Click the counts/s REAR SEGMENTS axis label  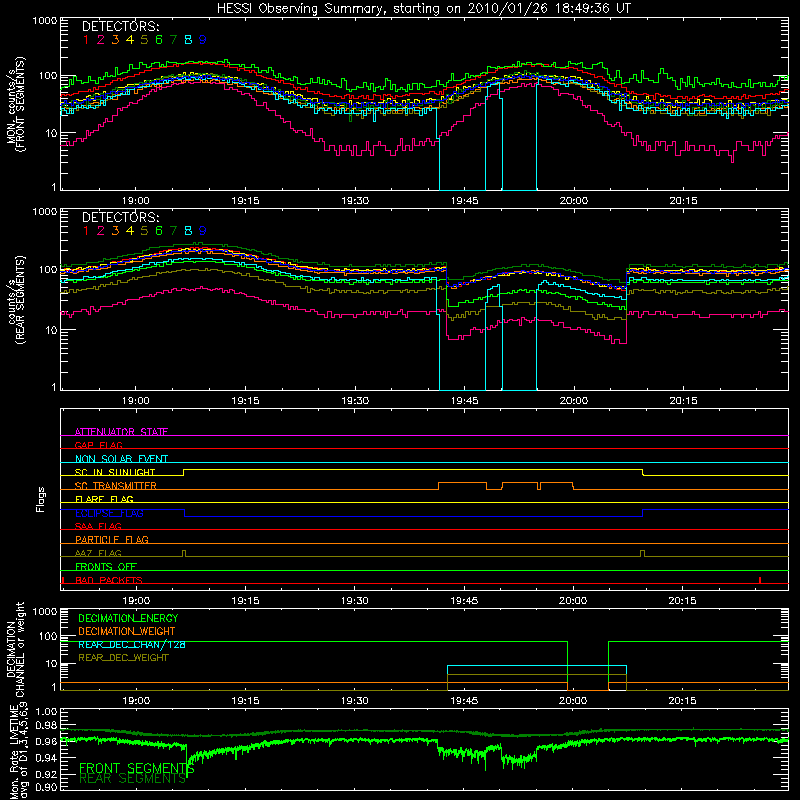pyautogui.click(x=16, y=300)
